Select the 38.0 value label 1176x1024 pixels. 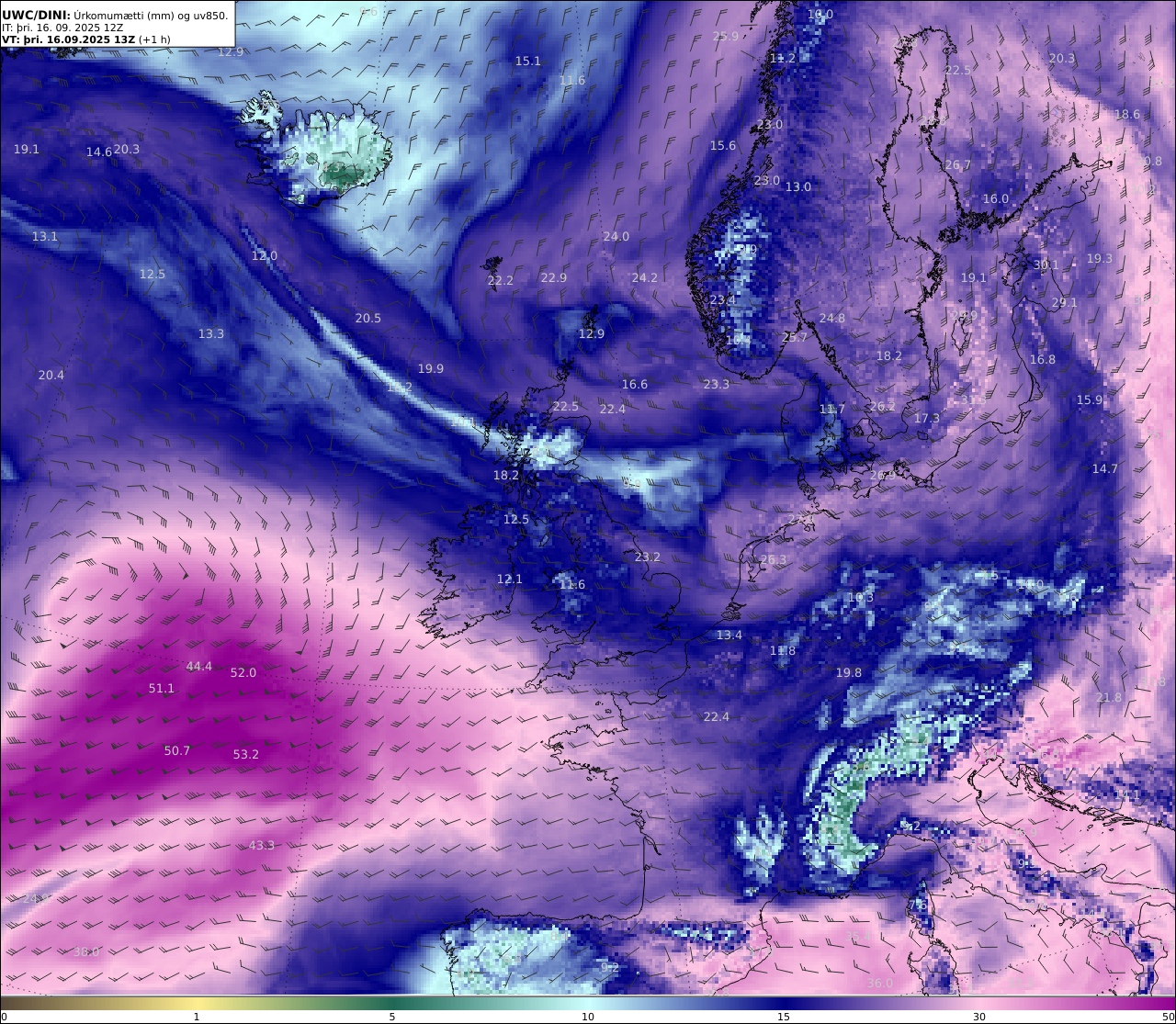coord(85,951)
